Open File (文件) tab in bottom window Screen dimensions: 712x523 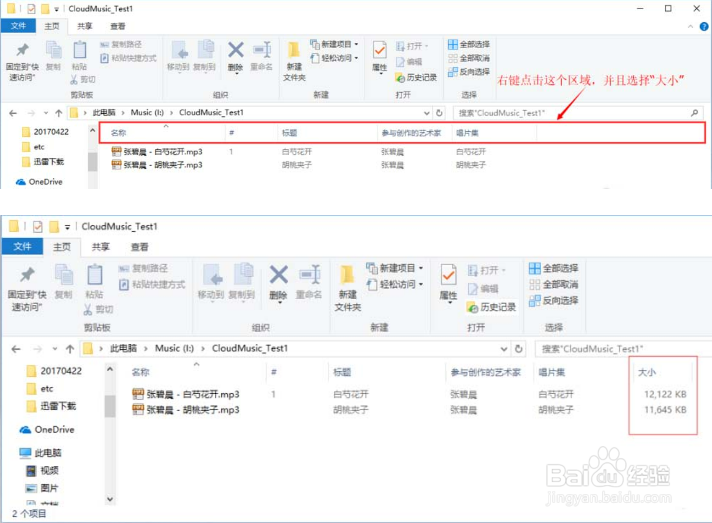[22, 246]
